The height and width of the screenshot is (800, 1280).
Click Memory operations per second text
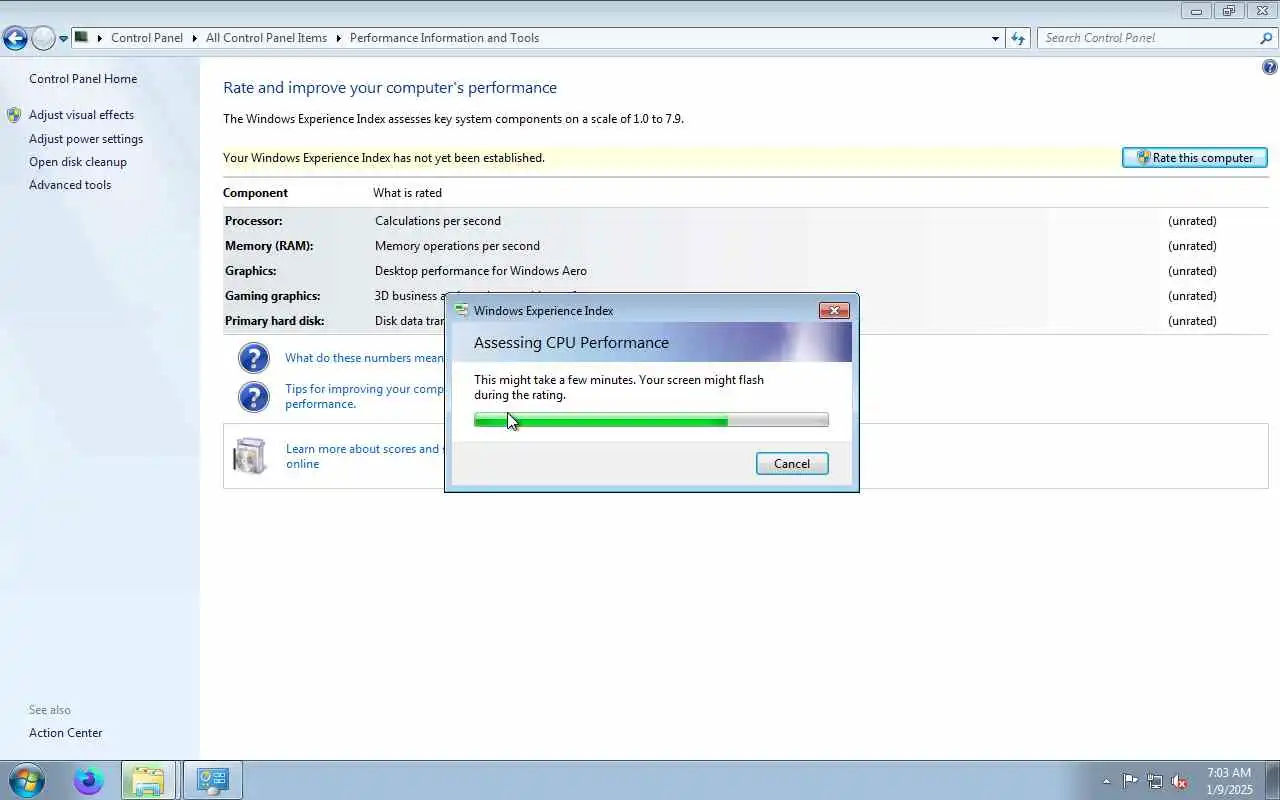tap(457, 246)
